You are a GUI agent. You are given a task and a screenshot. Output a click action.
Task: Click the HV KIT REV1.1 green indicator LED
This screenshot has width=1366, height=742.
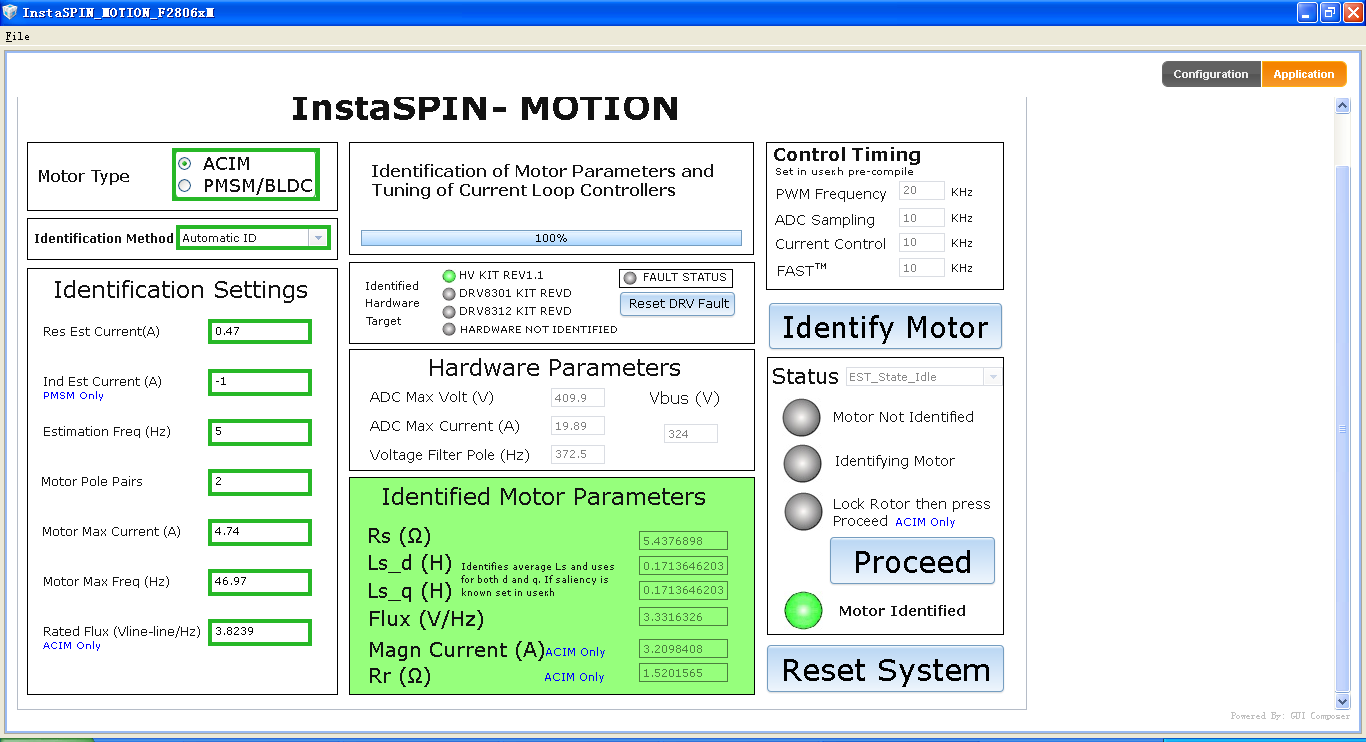tap(449, 276)
